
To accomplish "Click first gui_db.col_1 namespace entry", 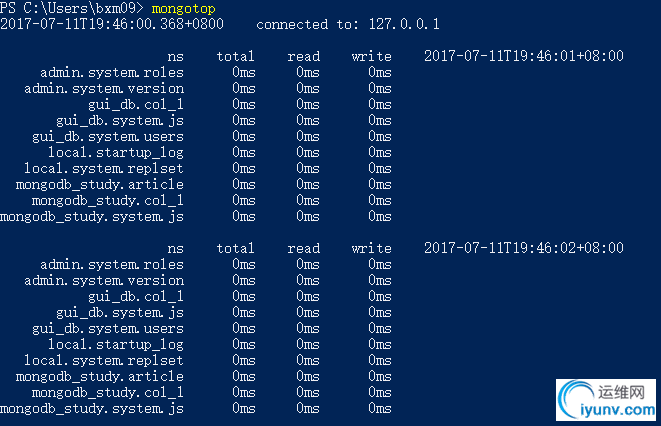I will click(x=136, y=105).
